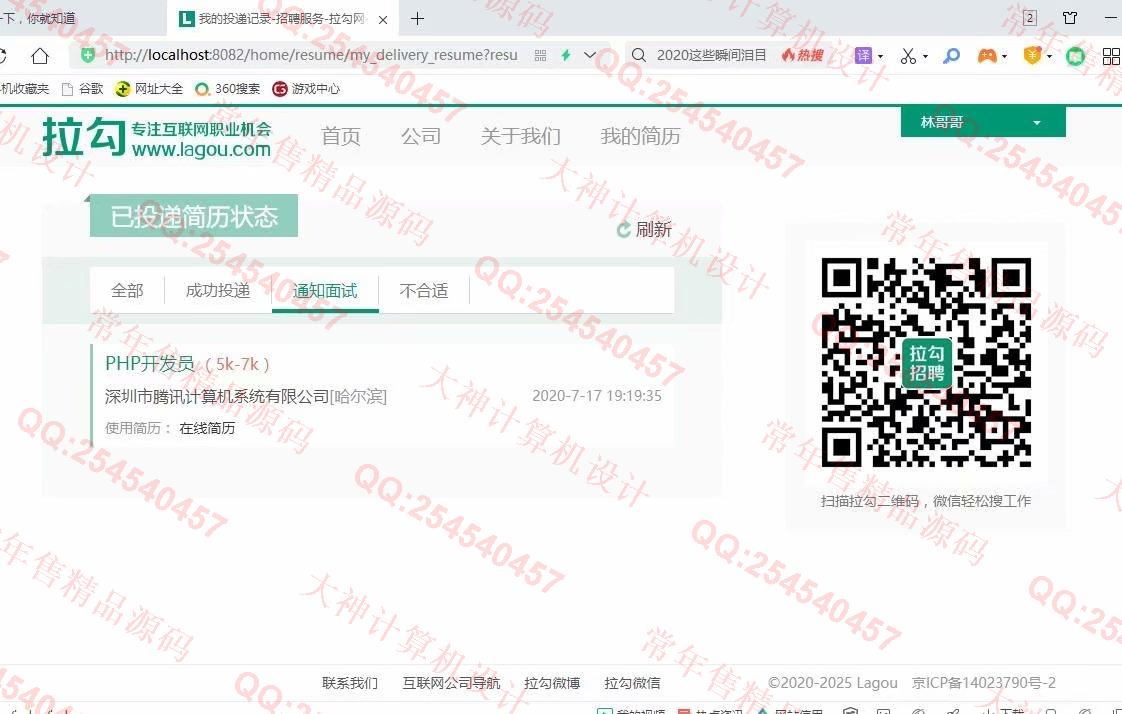Click the 联系我们 footer link
The width and height of the screenshot is (1122, 714).
click(x=350, y=683)
